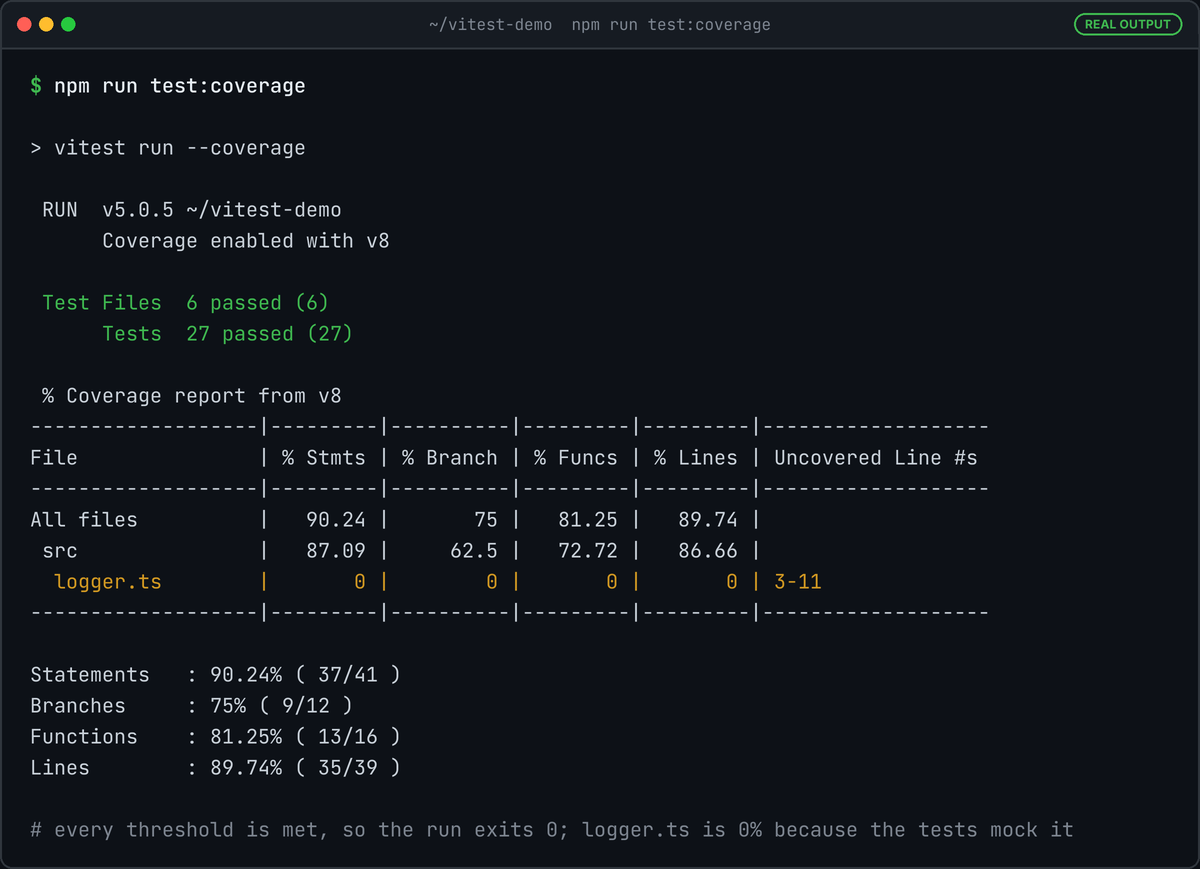Click the green maximize window button
The height and width of the screenshot is (869, 1200).
68,24
